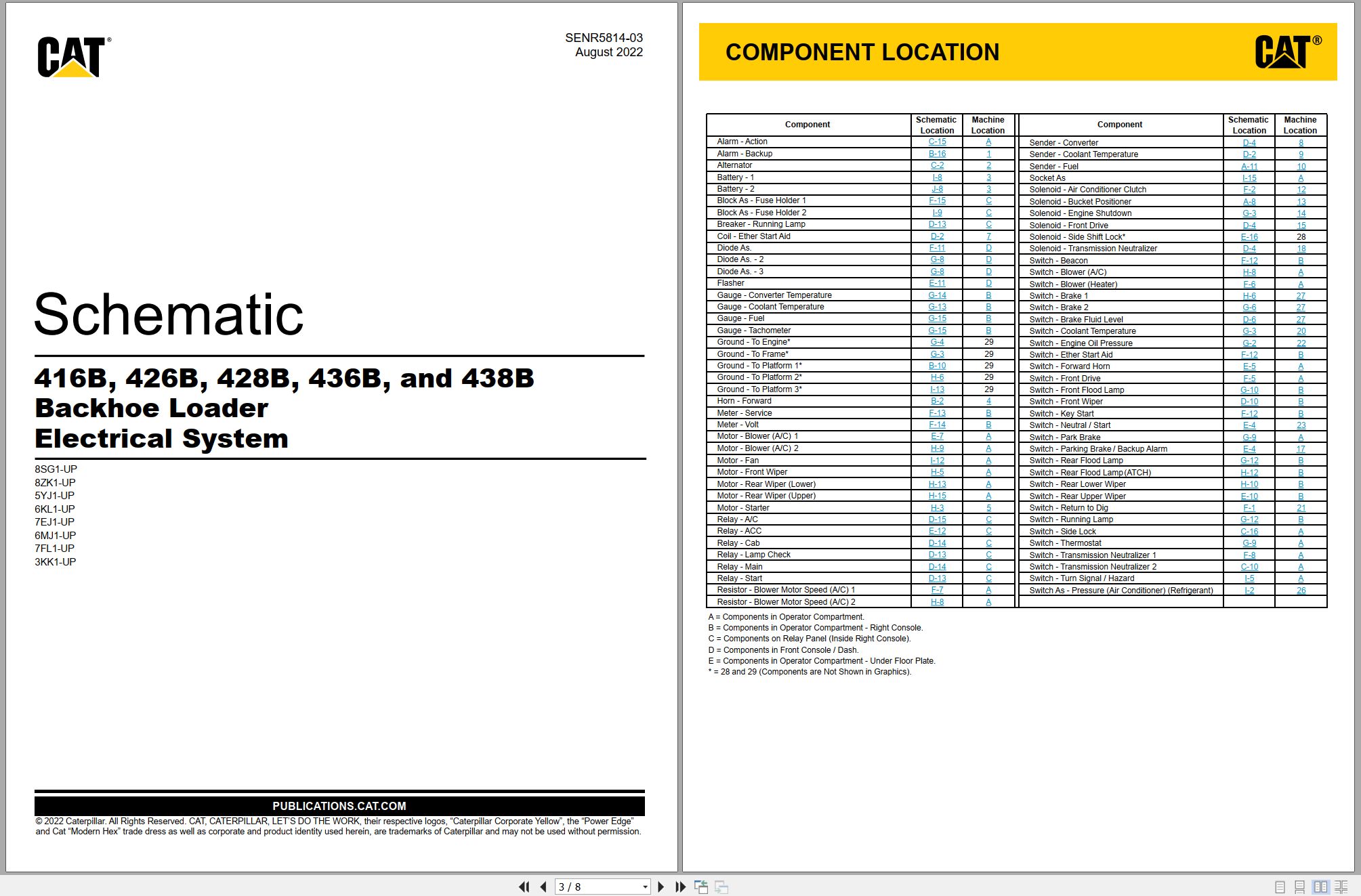Click machine location 17 for Parking Brake / Backup Alarm
The width and height of the screenshot is (1361, 896).
[1301, 449]
